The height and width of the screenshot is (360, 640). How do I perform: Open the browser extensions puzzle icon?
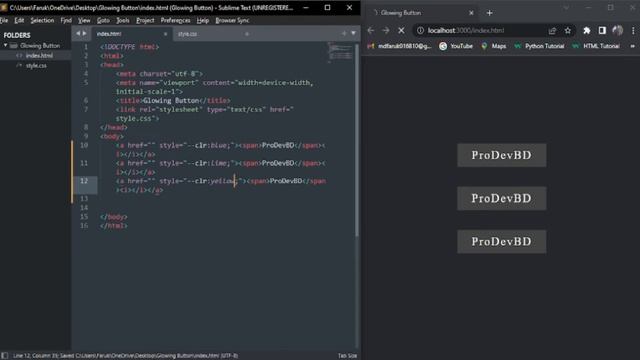(587, 31)
